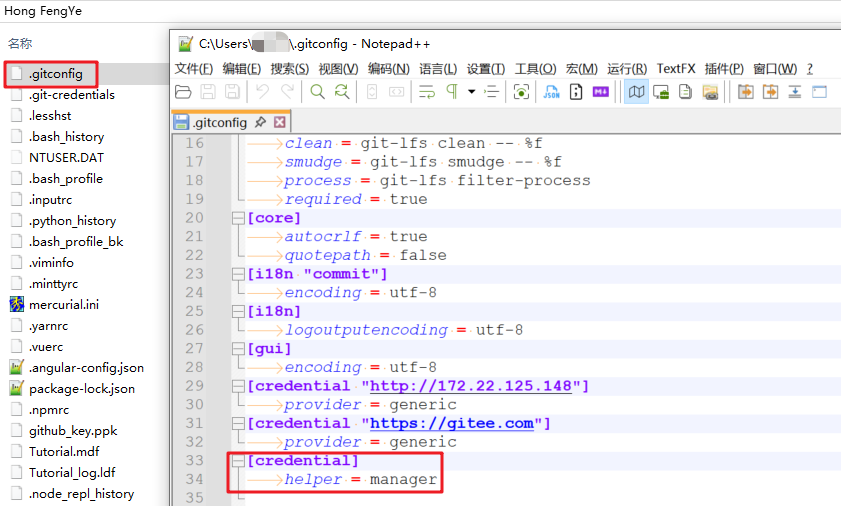Screen dimensions: 841x506
Task: Click the Open file toolbar icon
Action: coord(183,92)
